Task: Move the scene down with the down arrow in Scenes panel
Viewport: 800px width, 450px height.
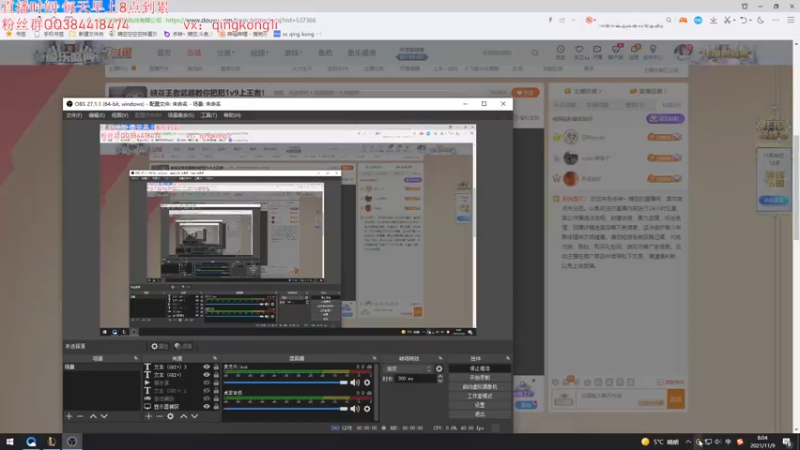Action: [x=104, y=416]
